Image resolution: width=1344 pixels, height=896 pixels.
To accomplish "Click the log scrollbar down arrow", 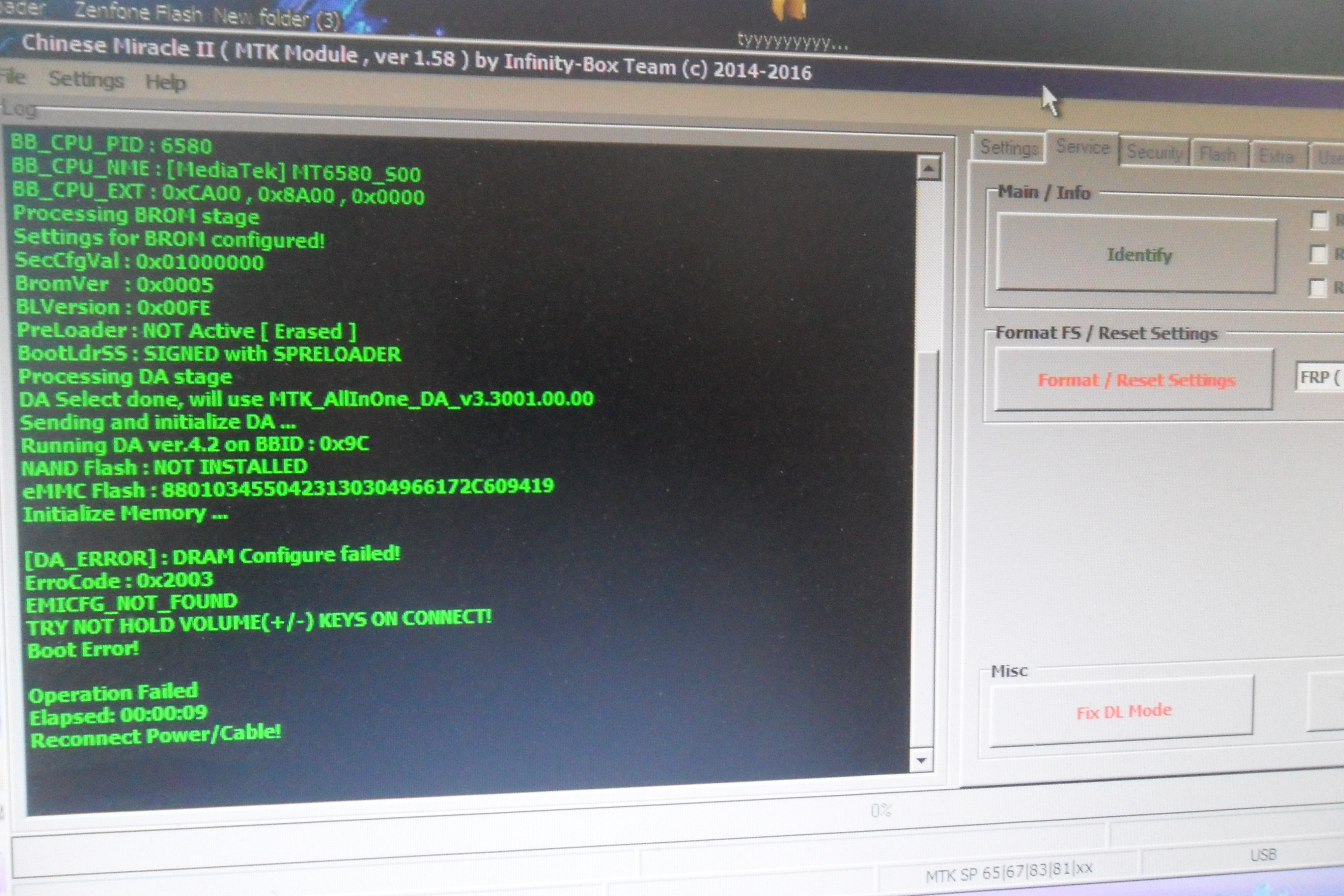I will [921, 761].
